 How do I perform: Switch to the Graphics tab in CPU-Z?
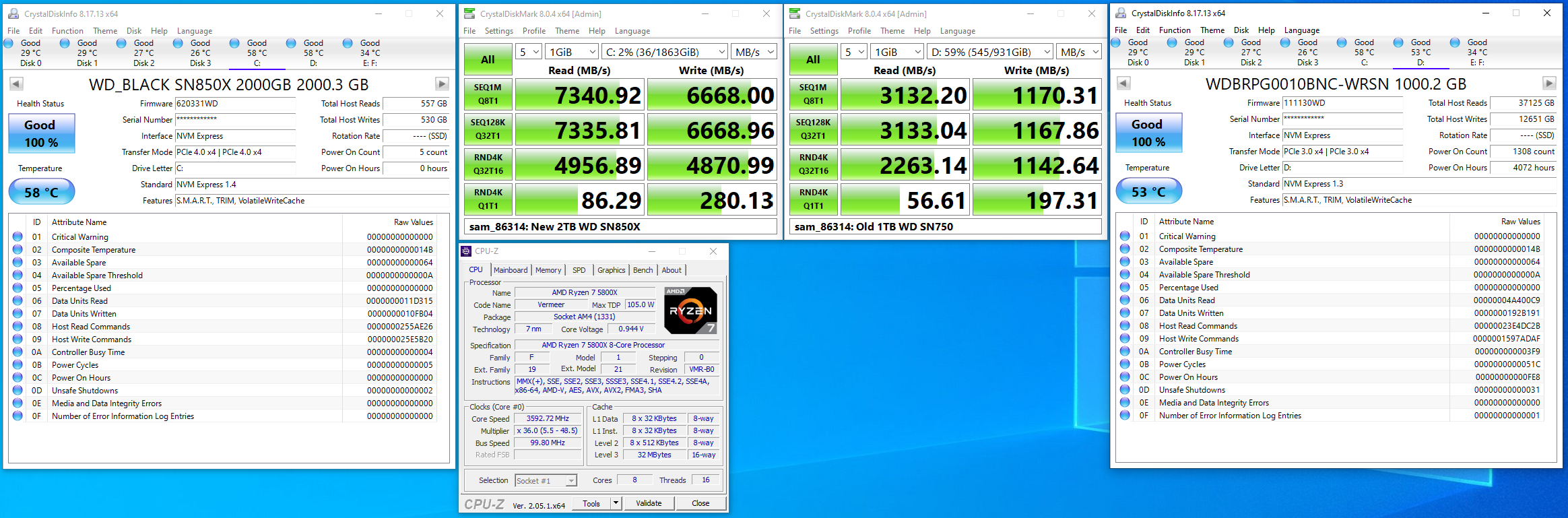coord(612,270)
